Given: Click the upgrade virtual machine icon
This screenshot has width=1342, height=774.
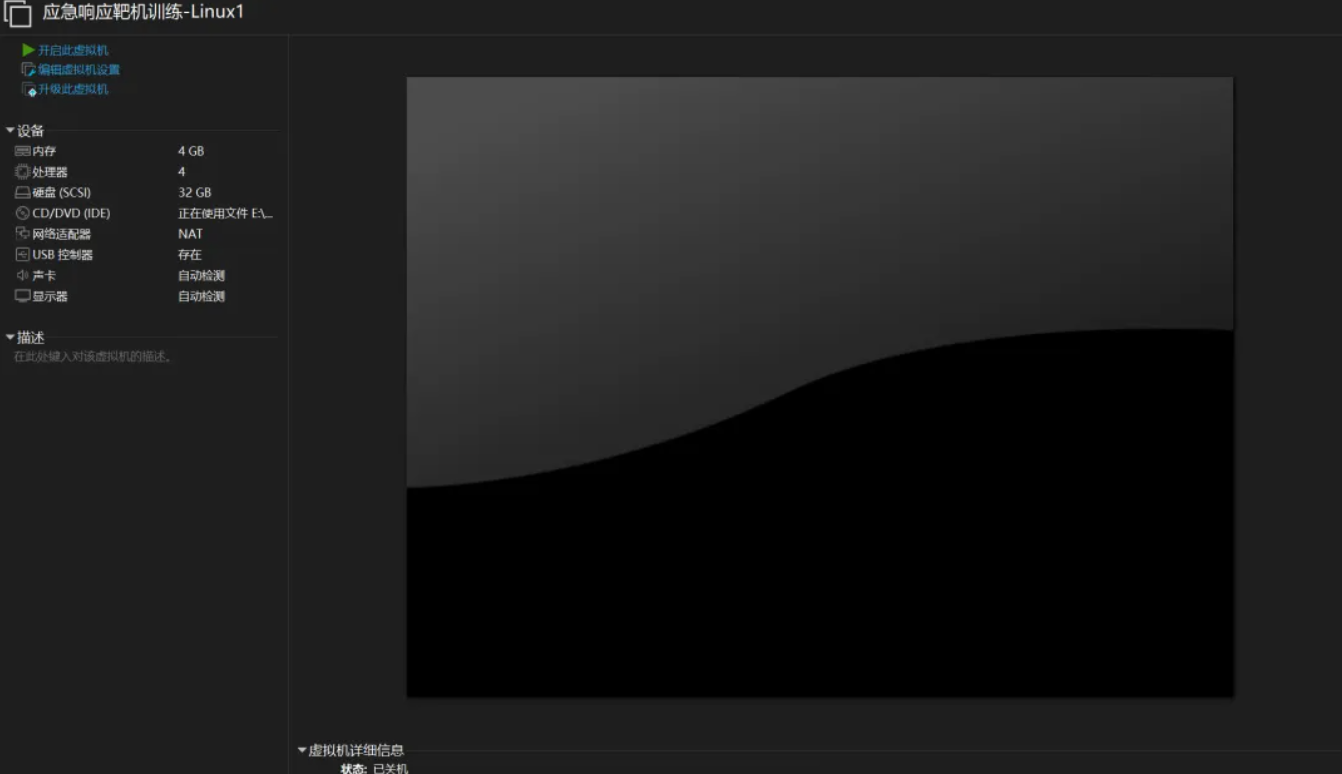Looking at the screenshot, I should [29, 90].
